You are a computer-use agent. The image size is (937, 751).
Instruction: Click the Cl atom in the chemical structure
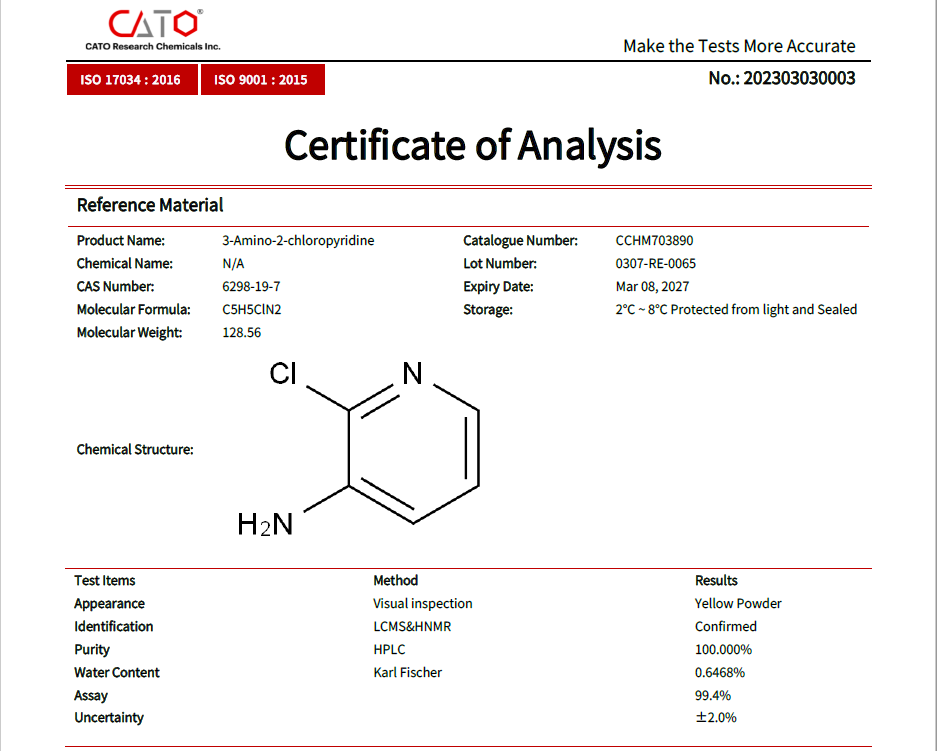coord(284,374)
